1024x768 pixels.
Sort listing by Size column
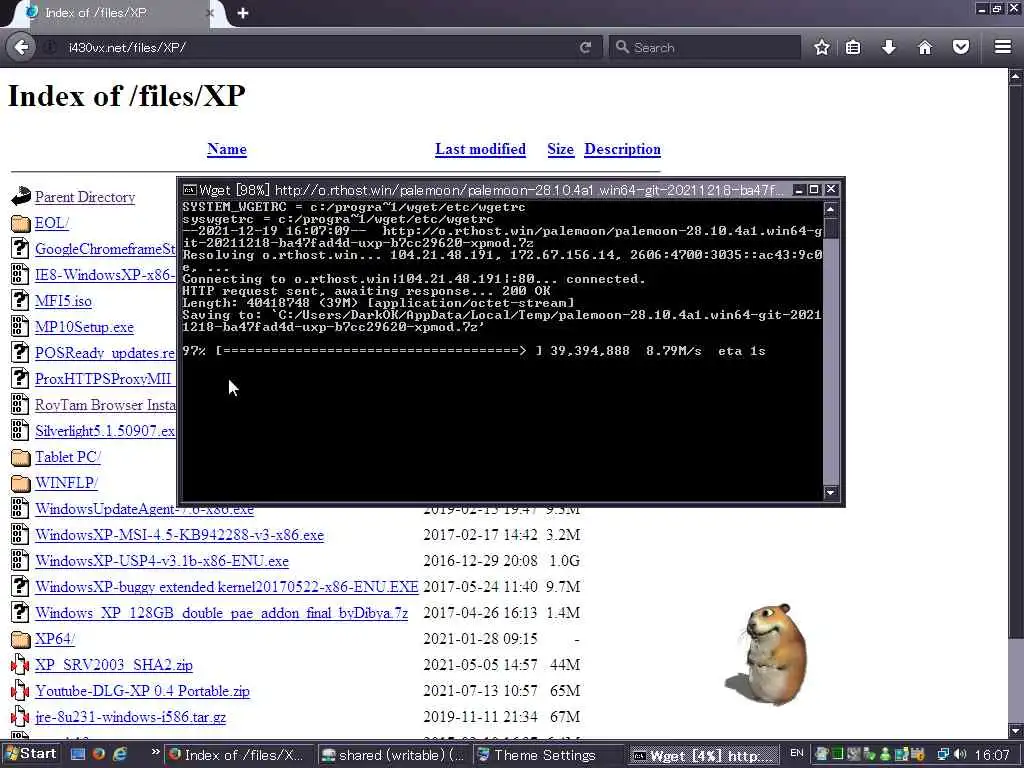[560, 150]
